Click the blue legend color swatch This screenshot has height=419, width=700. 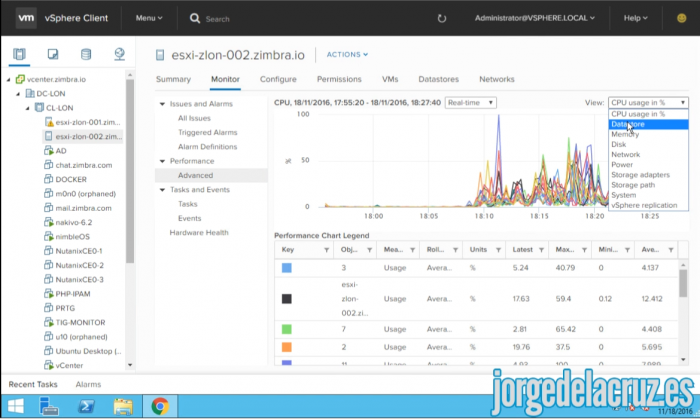click(287, 268)
